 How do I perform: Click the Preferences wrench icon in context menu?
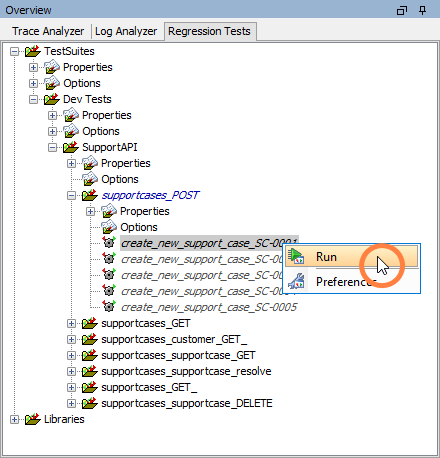click(x=296, y=281)
